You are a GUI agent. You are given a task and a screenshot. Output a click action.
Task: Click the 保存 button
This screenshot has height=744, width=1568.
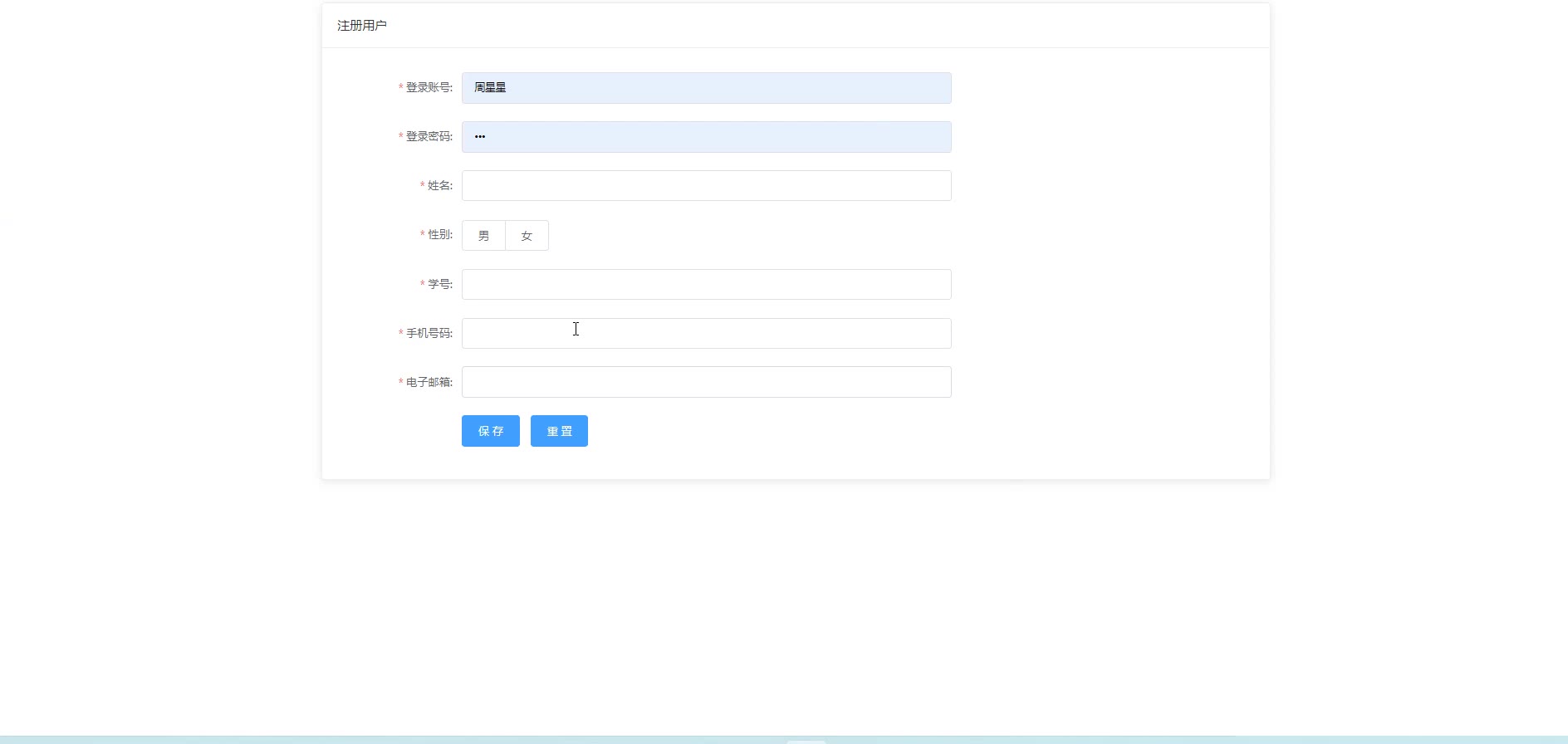[x=491, y=431]
